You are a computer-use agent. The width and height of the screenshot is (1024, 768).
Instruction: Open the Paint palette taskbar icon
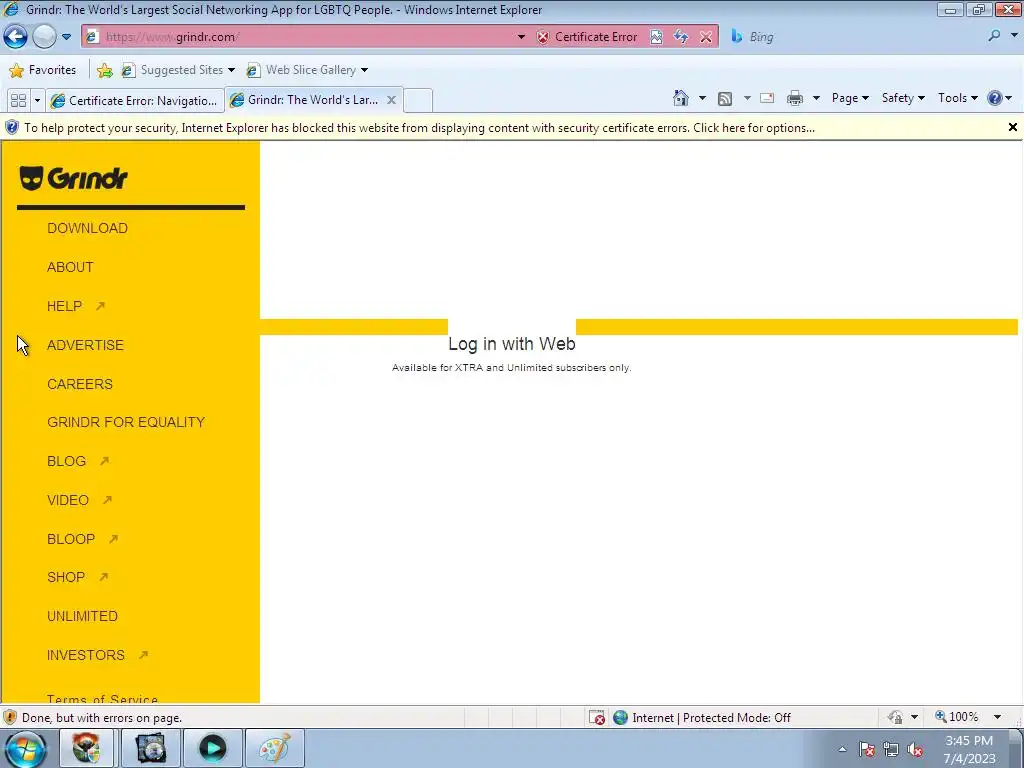(x=274, y=748)
